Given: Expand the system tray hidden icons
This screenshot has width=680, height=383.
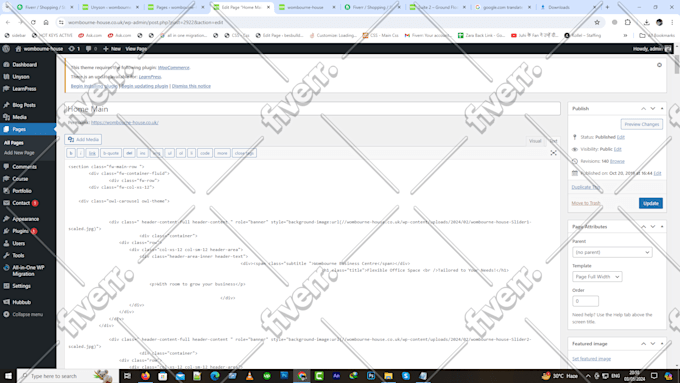Looking at the screenshot, I should 588,376.
